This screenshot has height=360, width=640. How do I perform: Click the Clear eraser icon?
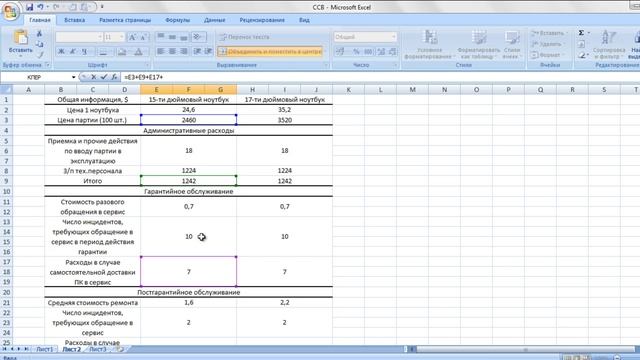click(x=581, y=55)
